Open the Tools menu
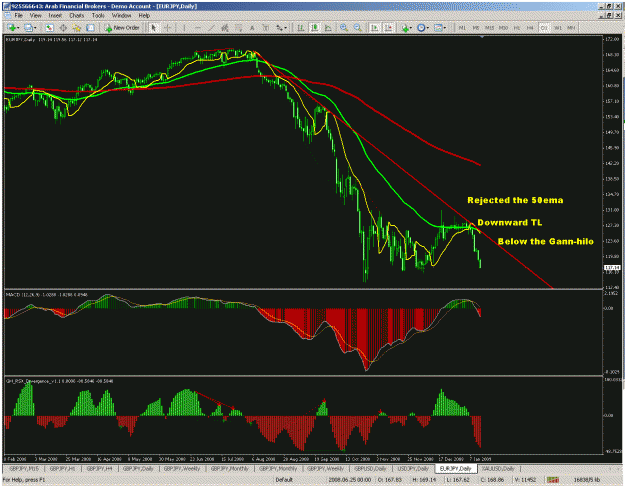This screenshot has height=486, width=625. pos(98,16)
